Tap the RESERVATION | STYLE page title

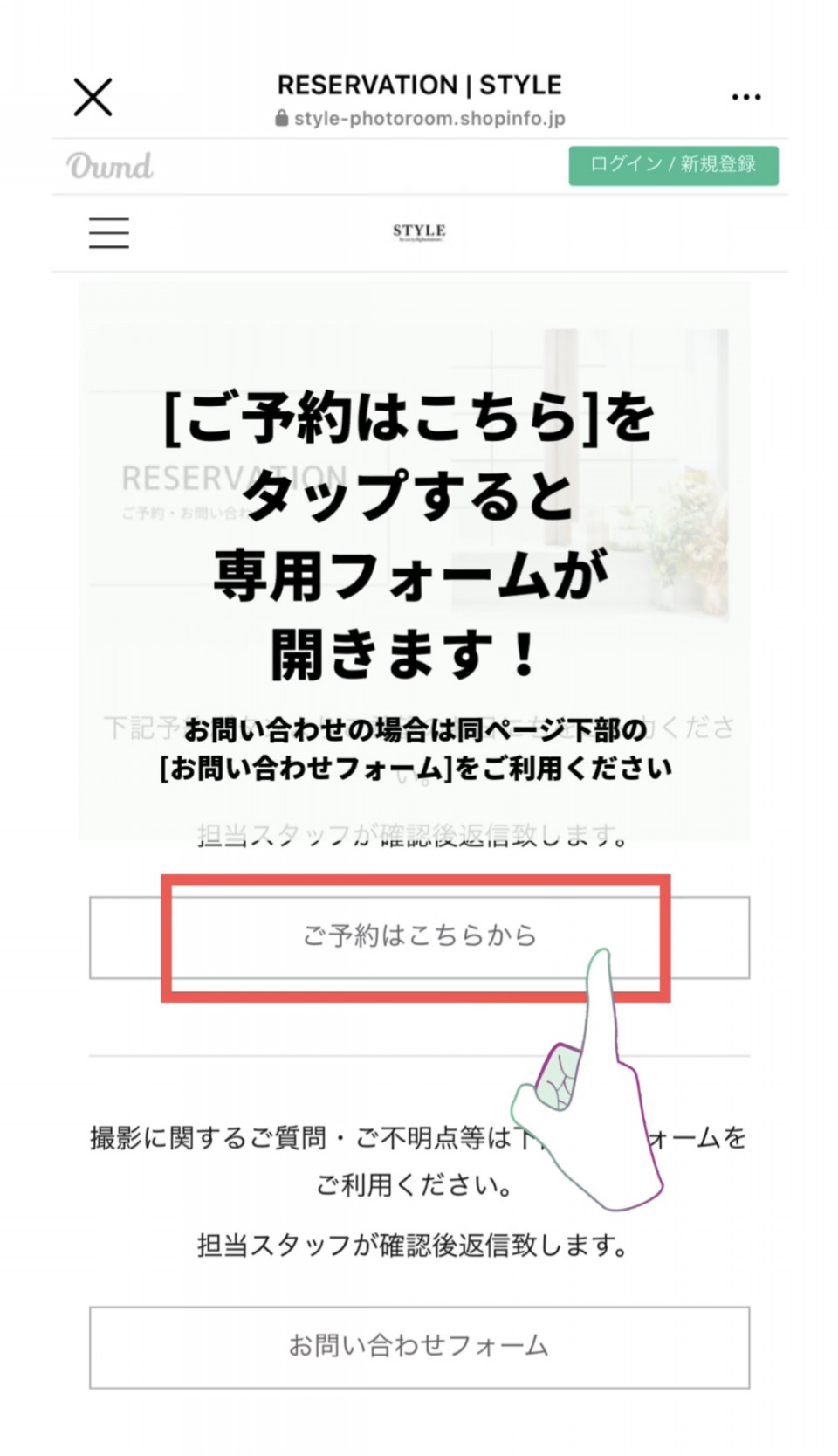[x=419, y=85]
